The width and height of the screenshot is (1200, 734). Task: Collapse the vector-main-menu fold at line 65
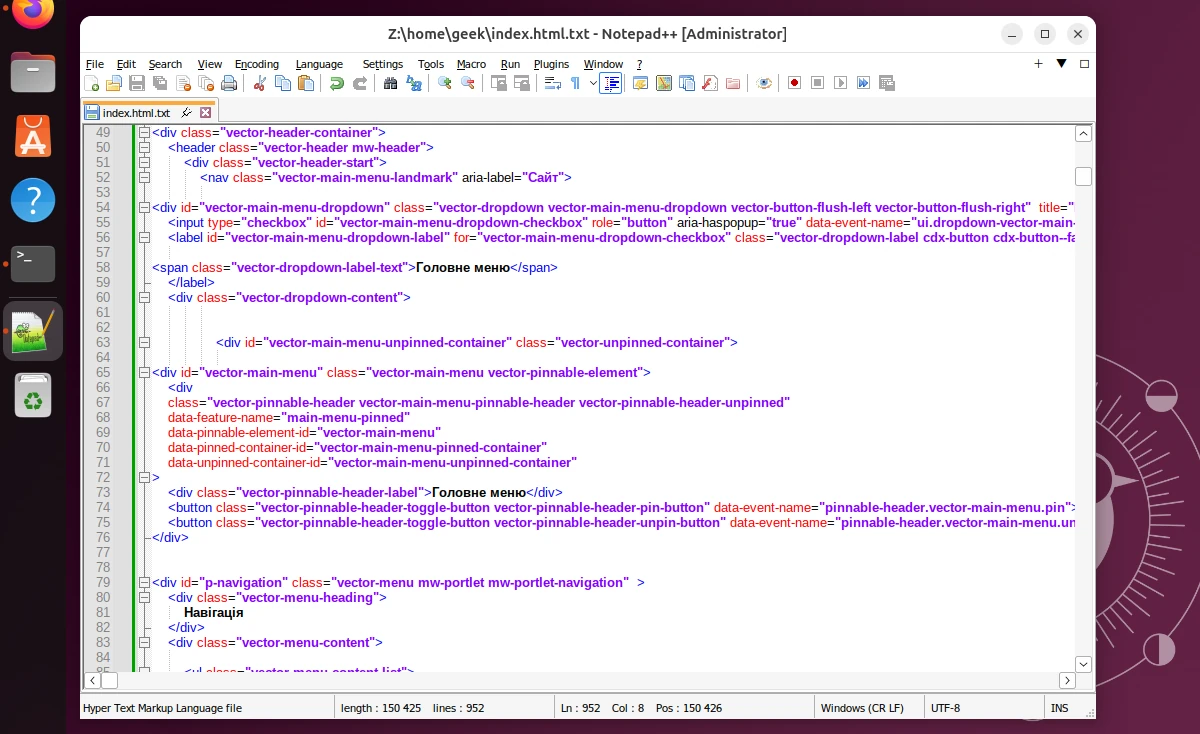coord(144,372)
